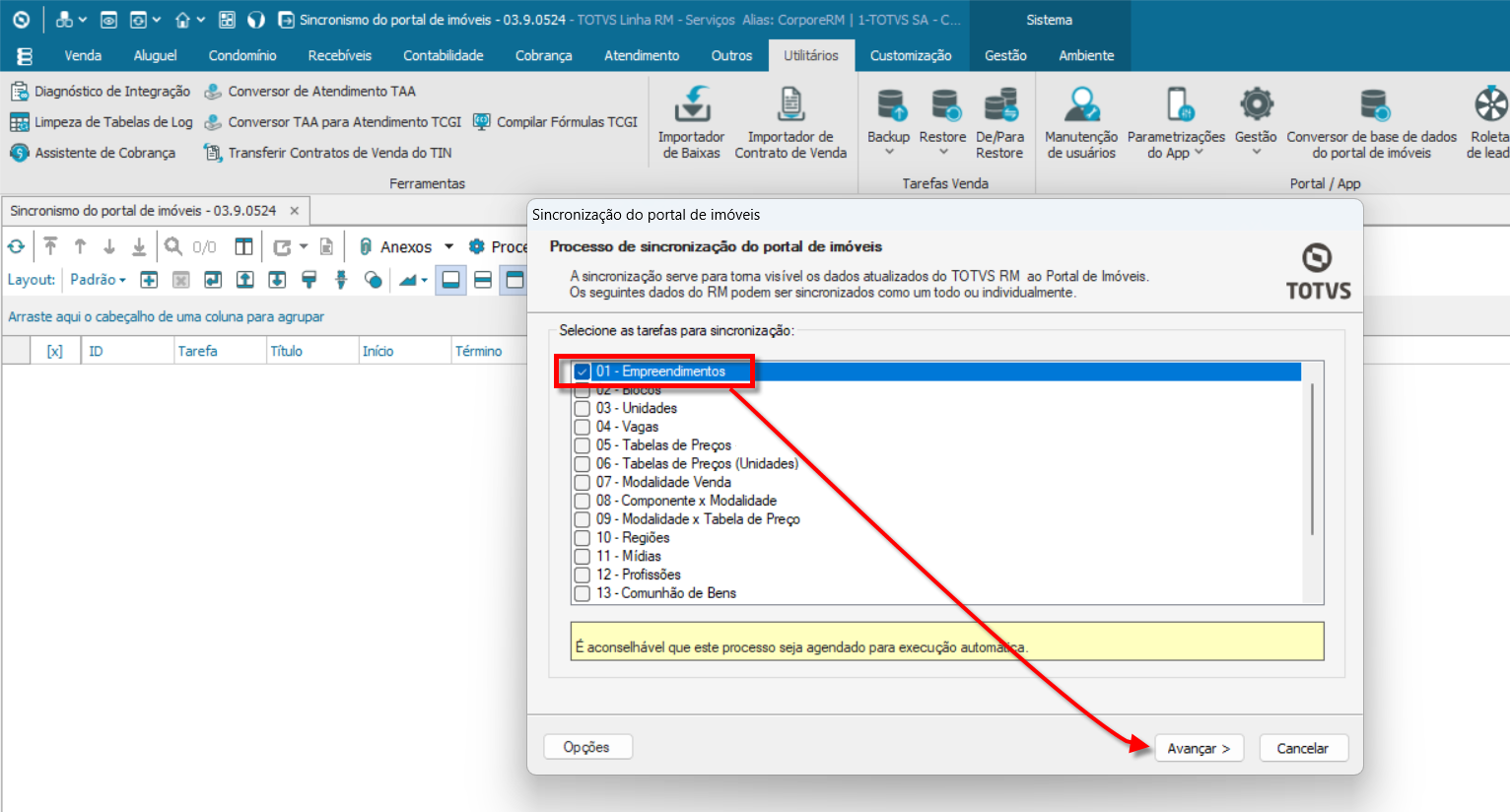Open the Assistente de Cobrança
This screenshot has width=1510, height=812.
tap(93, 153)
